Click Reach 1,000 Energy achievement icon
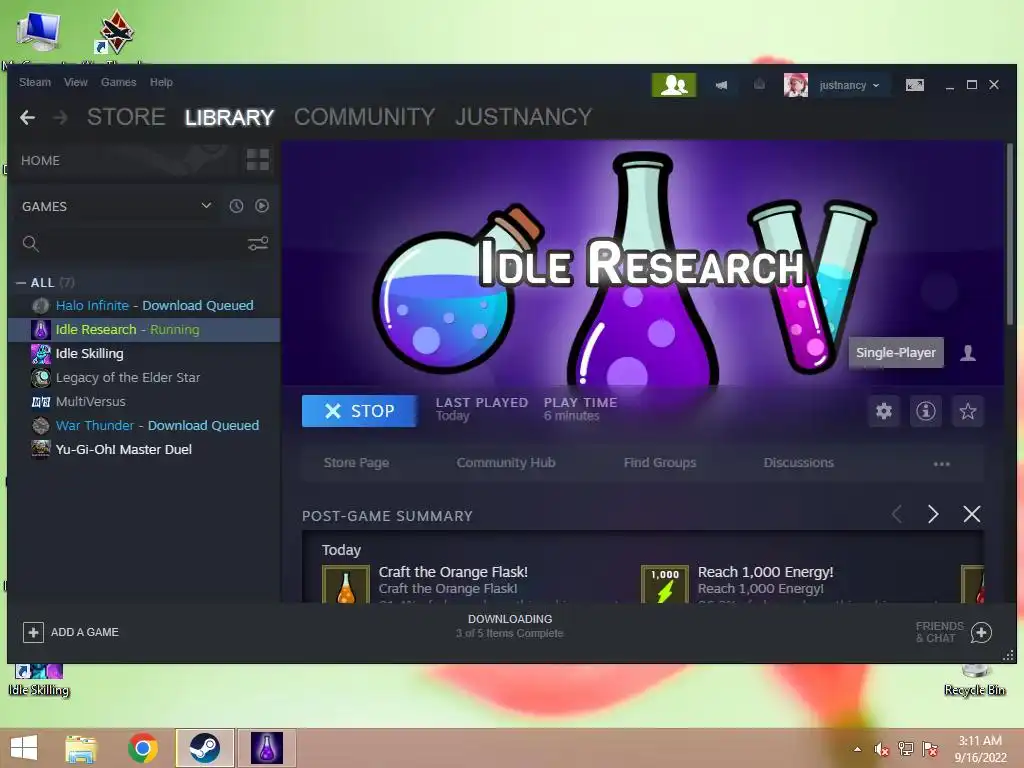Image resolution: width=1024 pixels, height=768 pixels. coord(665,584)
